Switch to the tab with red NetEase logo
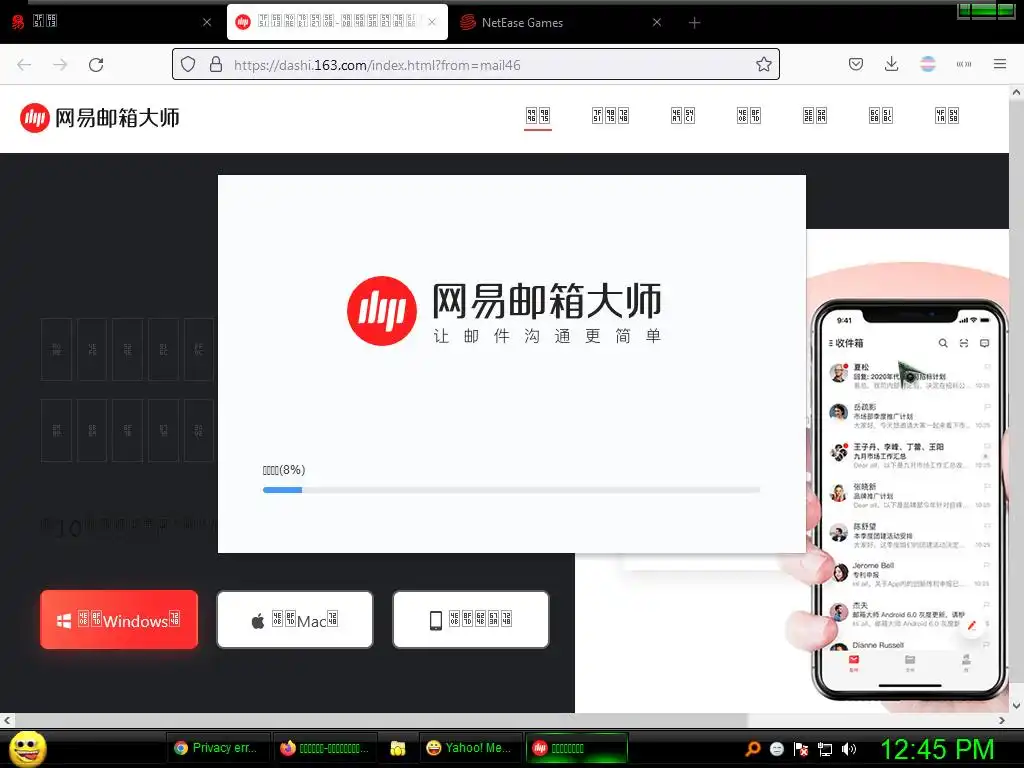Image resolution: width=1024 pixels, height=768 pixels. (x=111, y=22)
